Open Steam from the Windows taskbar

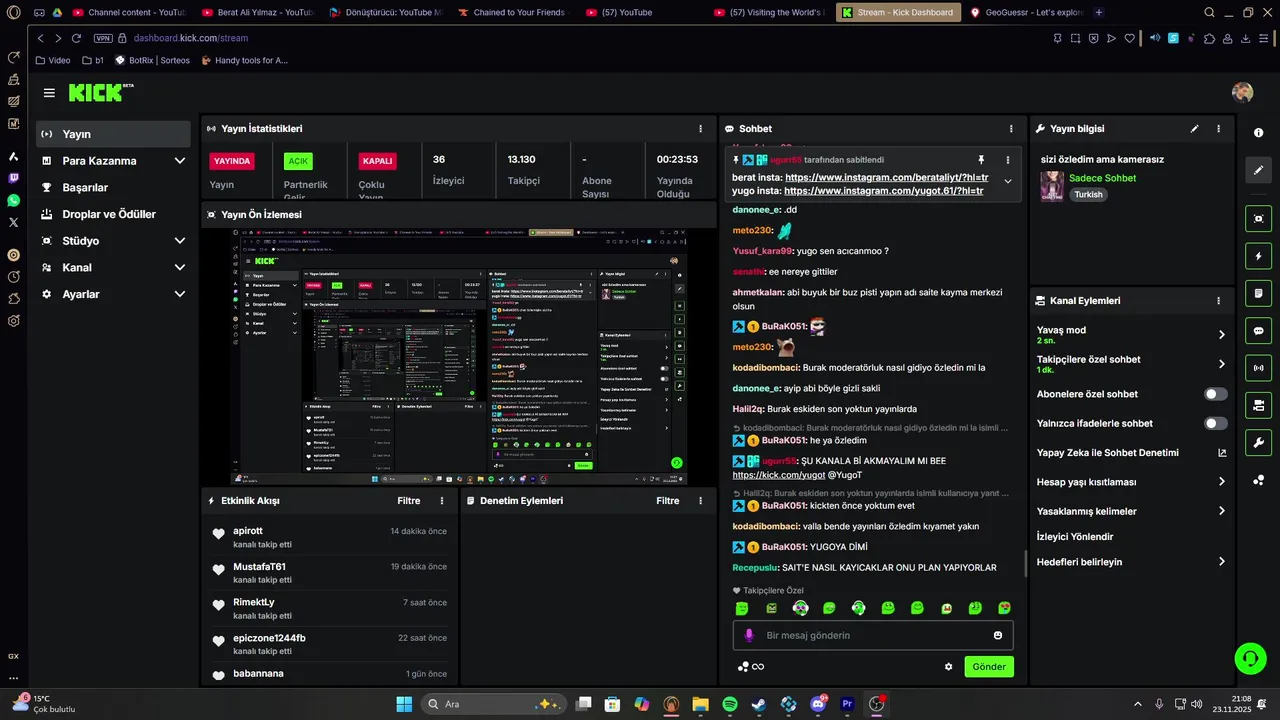click(x=759, y=704)
